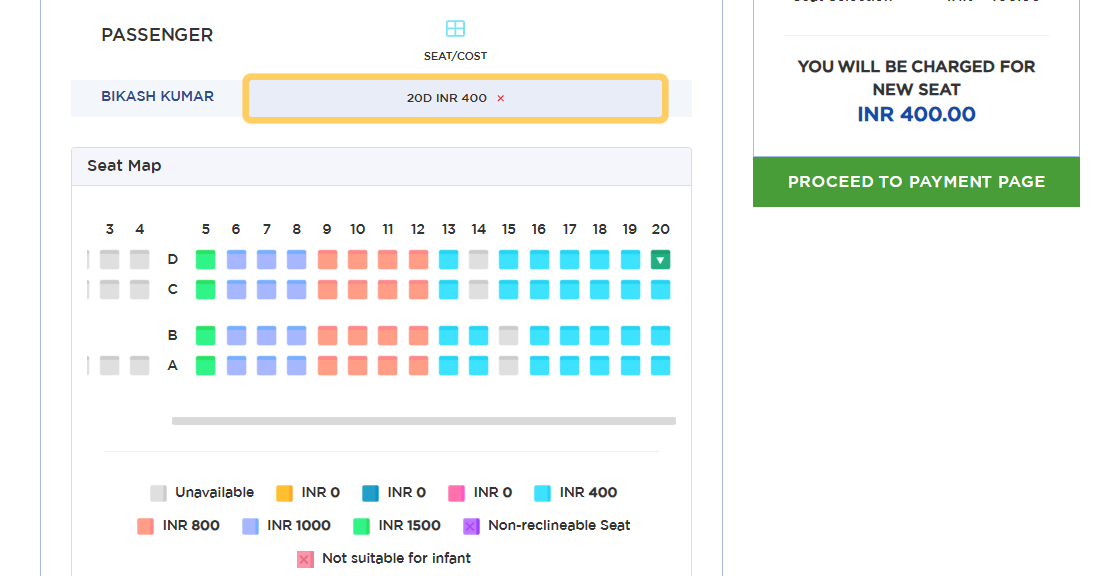Viewport: 1117px width, 576px height.
Task: Select salmon seat 12D
Action: (418, 260)
